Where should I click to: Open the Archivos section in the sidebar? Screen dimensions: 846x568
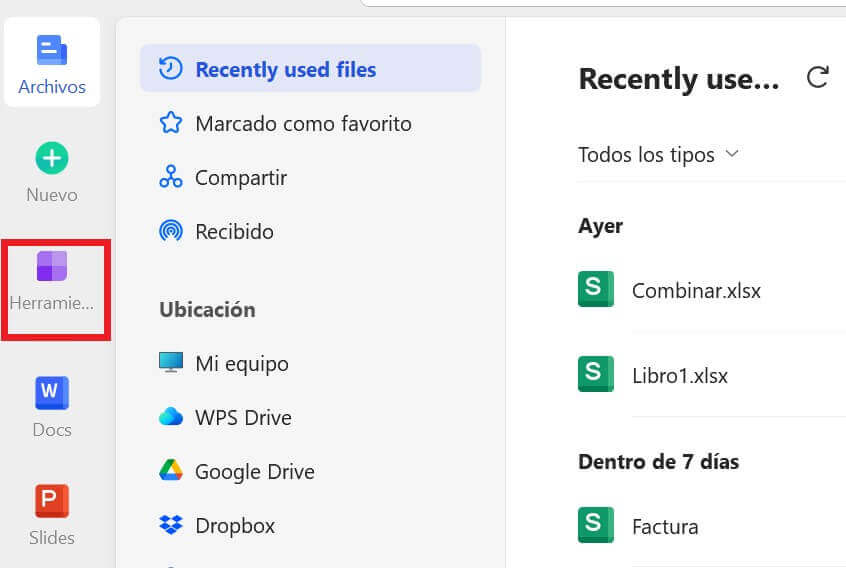click(x=52, y=63)
